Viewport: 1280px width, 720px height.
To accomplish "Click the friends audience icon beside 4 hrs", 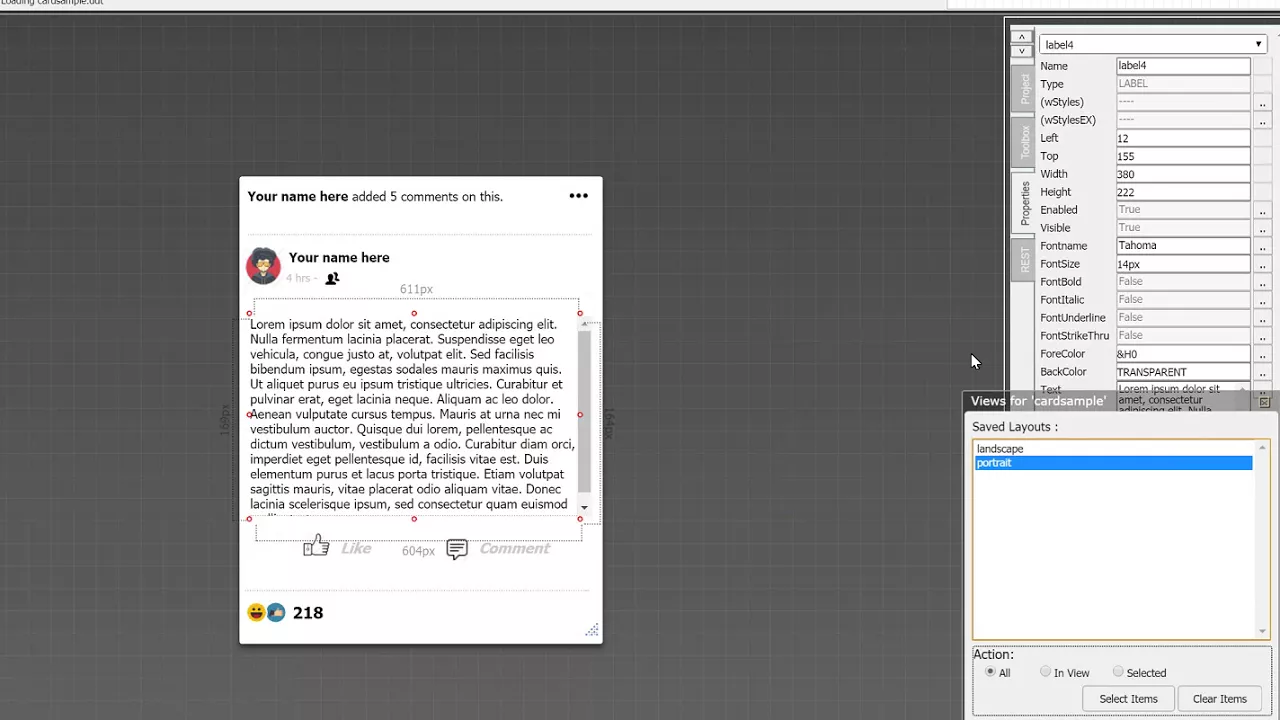I will pos(332,279).
